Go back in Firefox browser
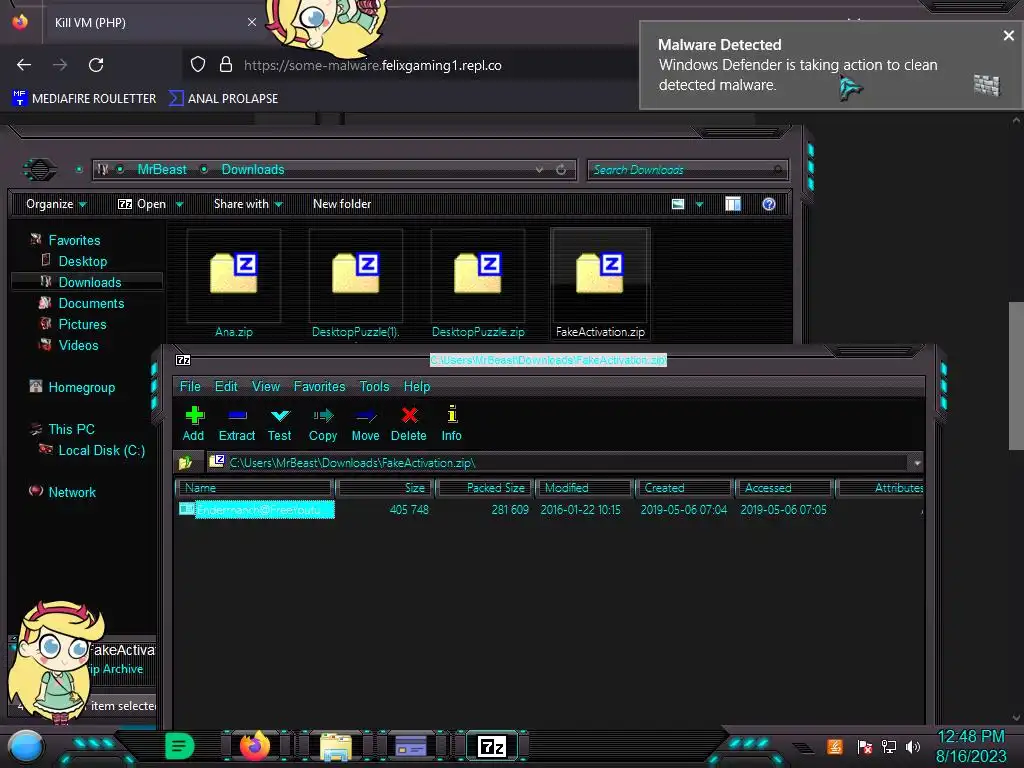The width and height of the screenshot is (1024, 768). [x=24, y=65]
